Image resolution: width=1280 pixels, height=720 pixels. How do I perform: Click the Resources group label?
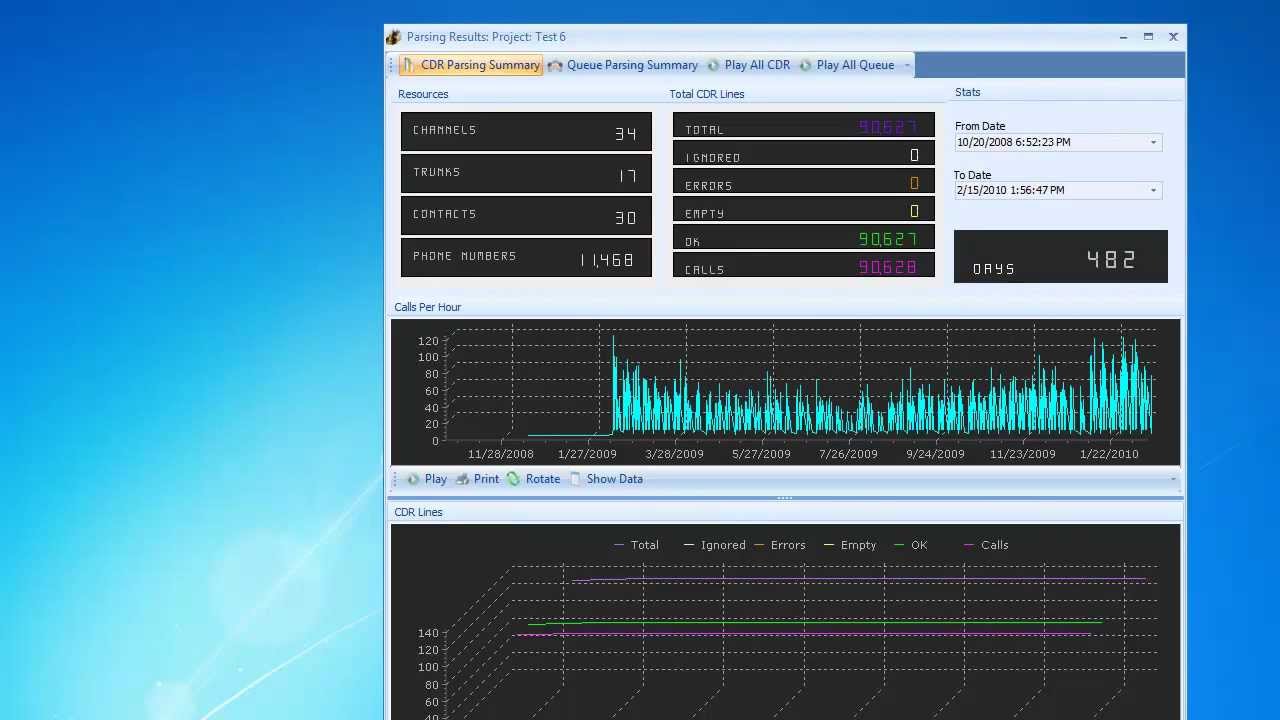[x=423, y=94]
